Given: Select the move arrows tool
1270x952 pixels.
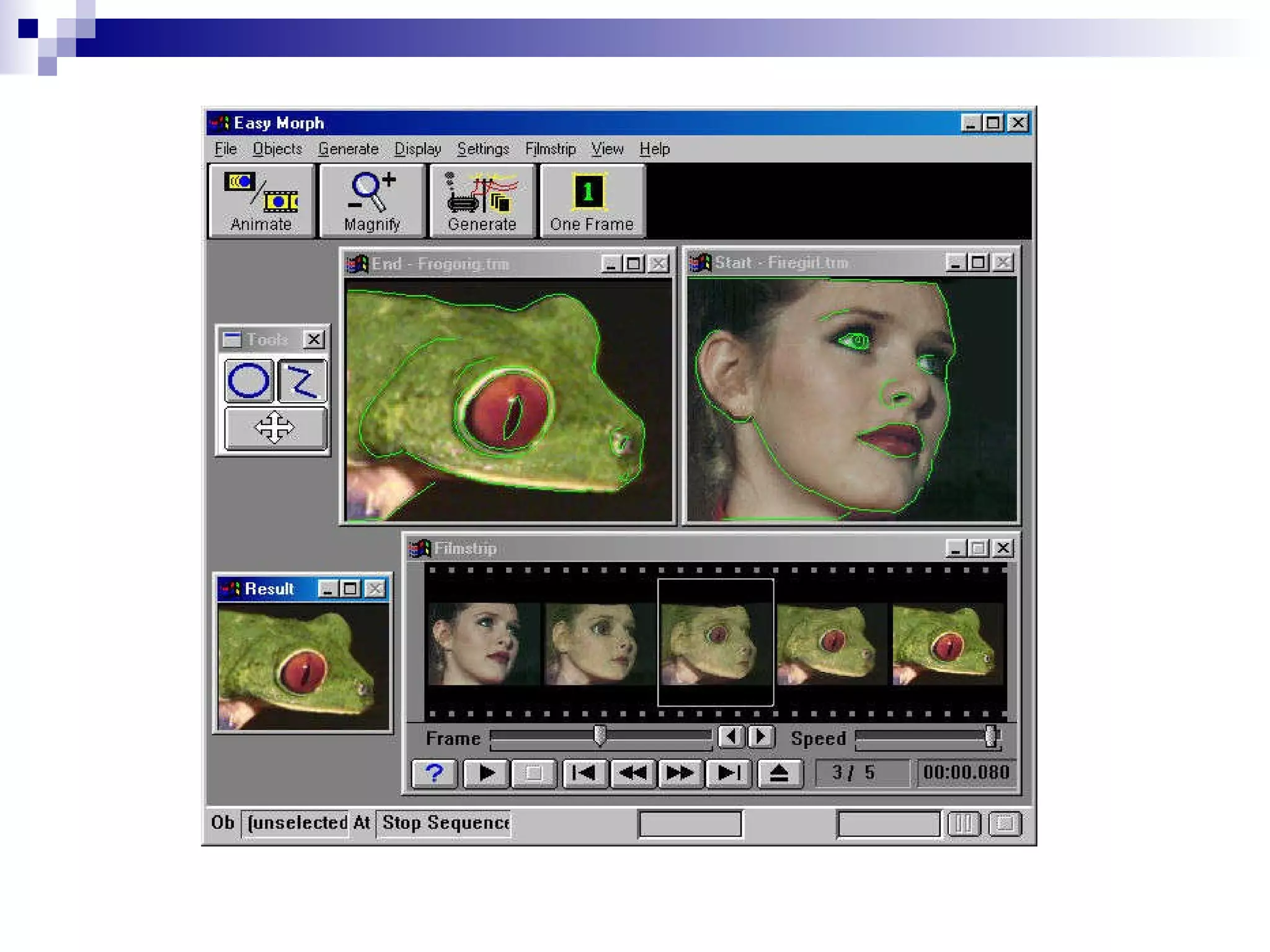Looking at the screenshot, I should (x=275, y=428).
